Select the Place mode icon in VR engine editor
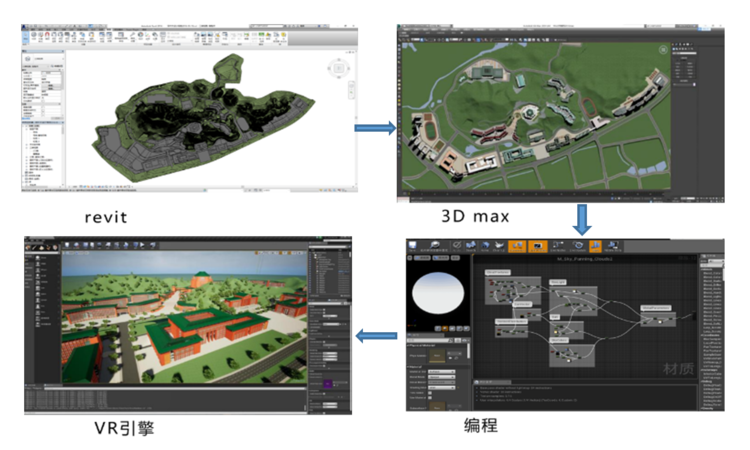Screen dimensions: 750x450 tap(28, 247)
